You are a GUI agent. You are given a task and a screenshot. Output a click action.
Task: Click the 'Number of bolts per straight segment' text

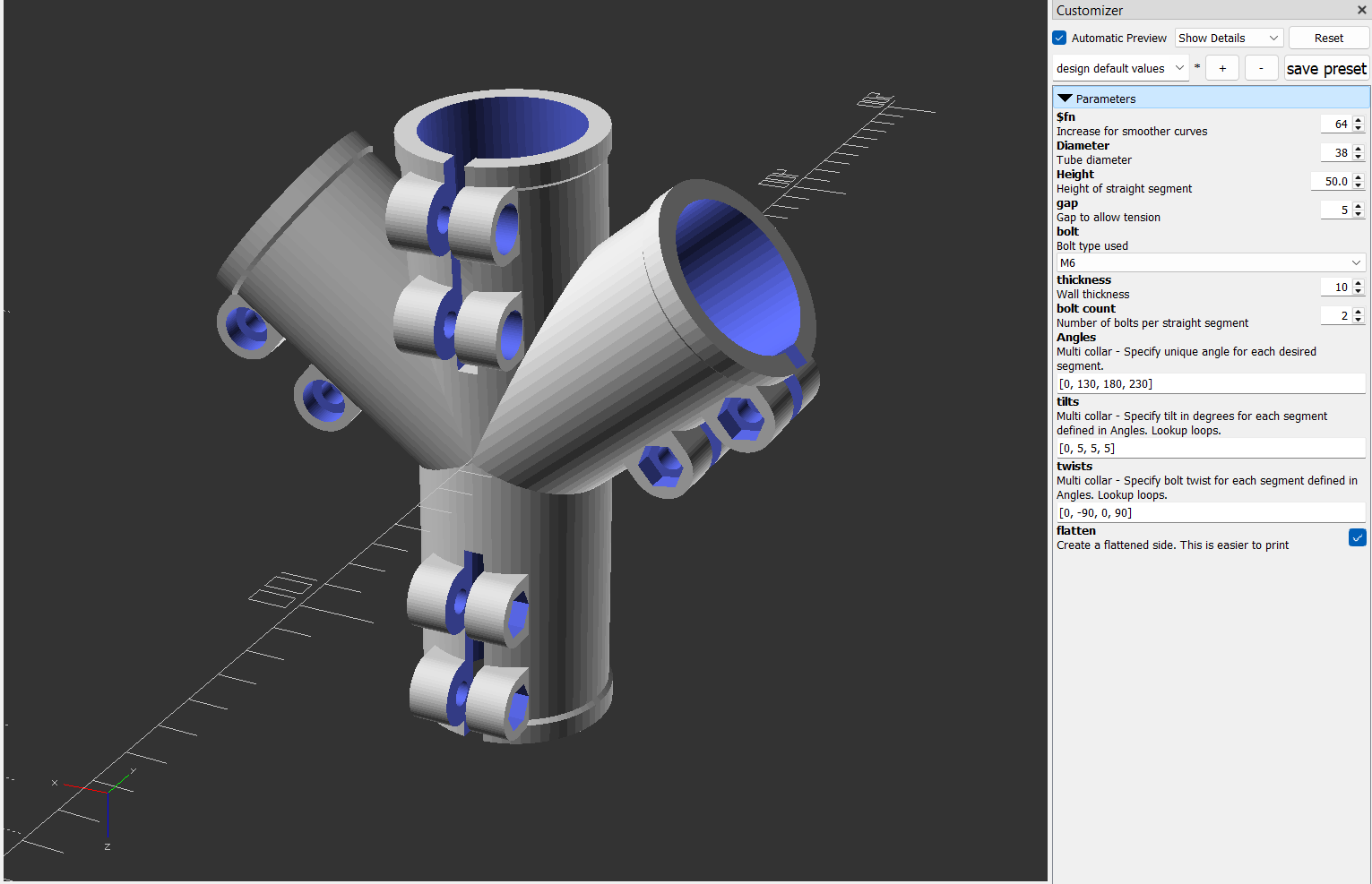[x=1152, y=322]
